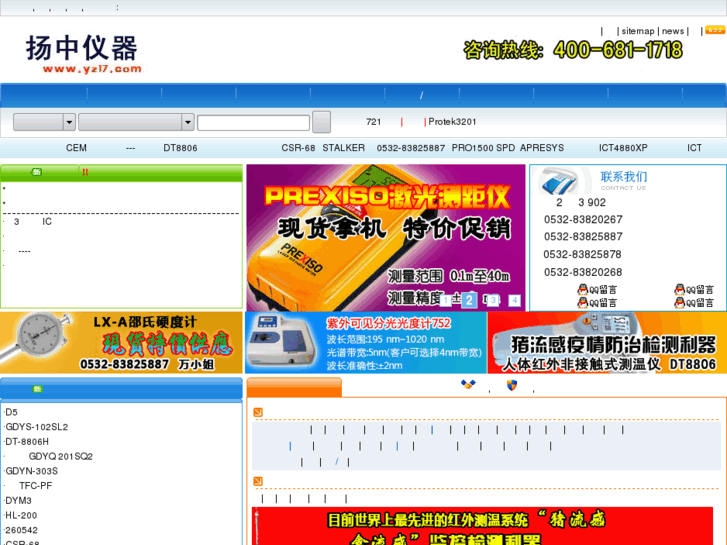The width and height of the screenshot is (727, 545).
Task: Open product GDYQ 201SQ2
Action: point(61,456)
